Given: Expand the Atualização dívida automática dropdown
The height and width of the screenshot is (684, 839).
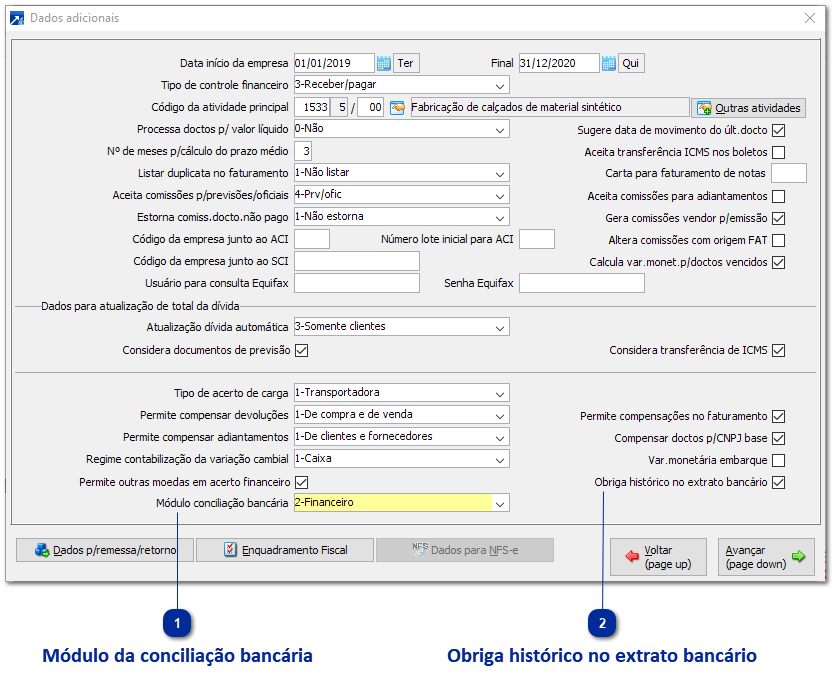Looking at the screenshot, I should (x=500, y=326).
